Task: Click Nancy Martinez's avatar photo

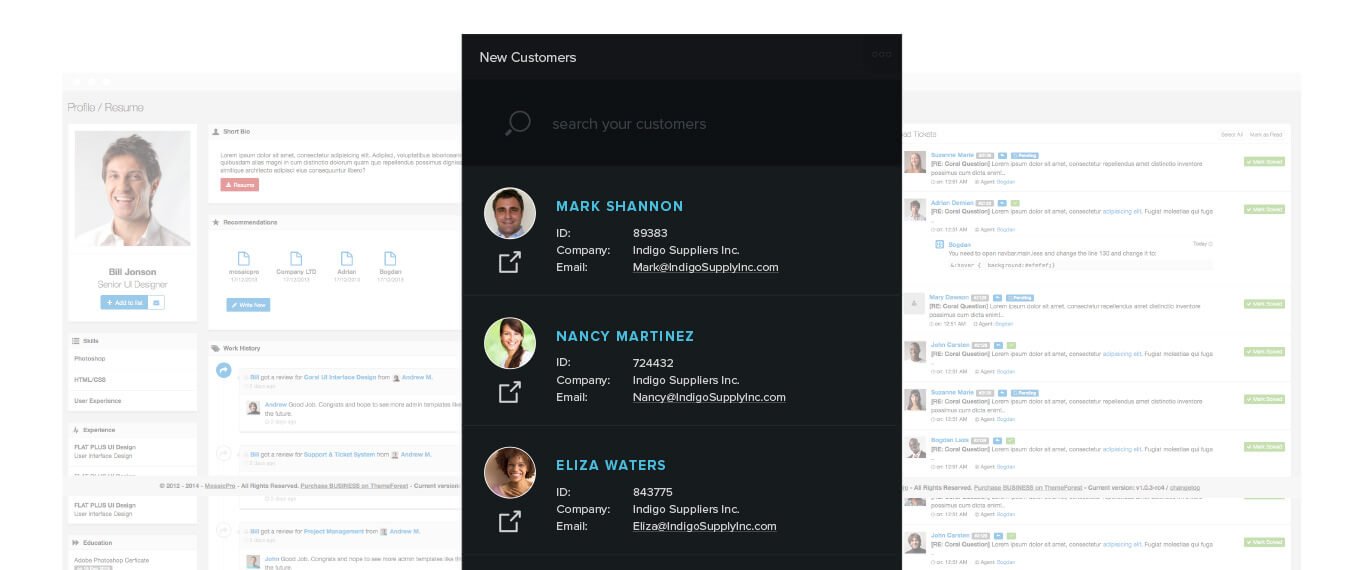Action: pyautogui.click(x=510, y=343)
